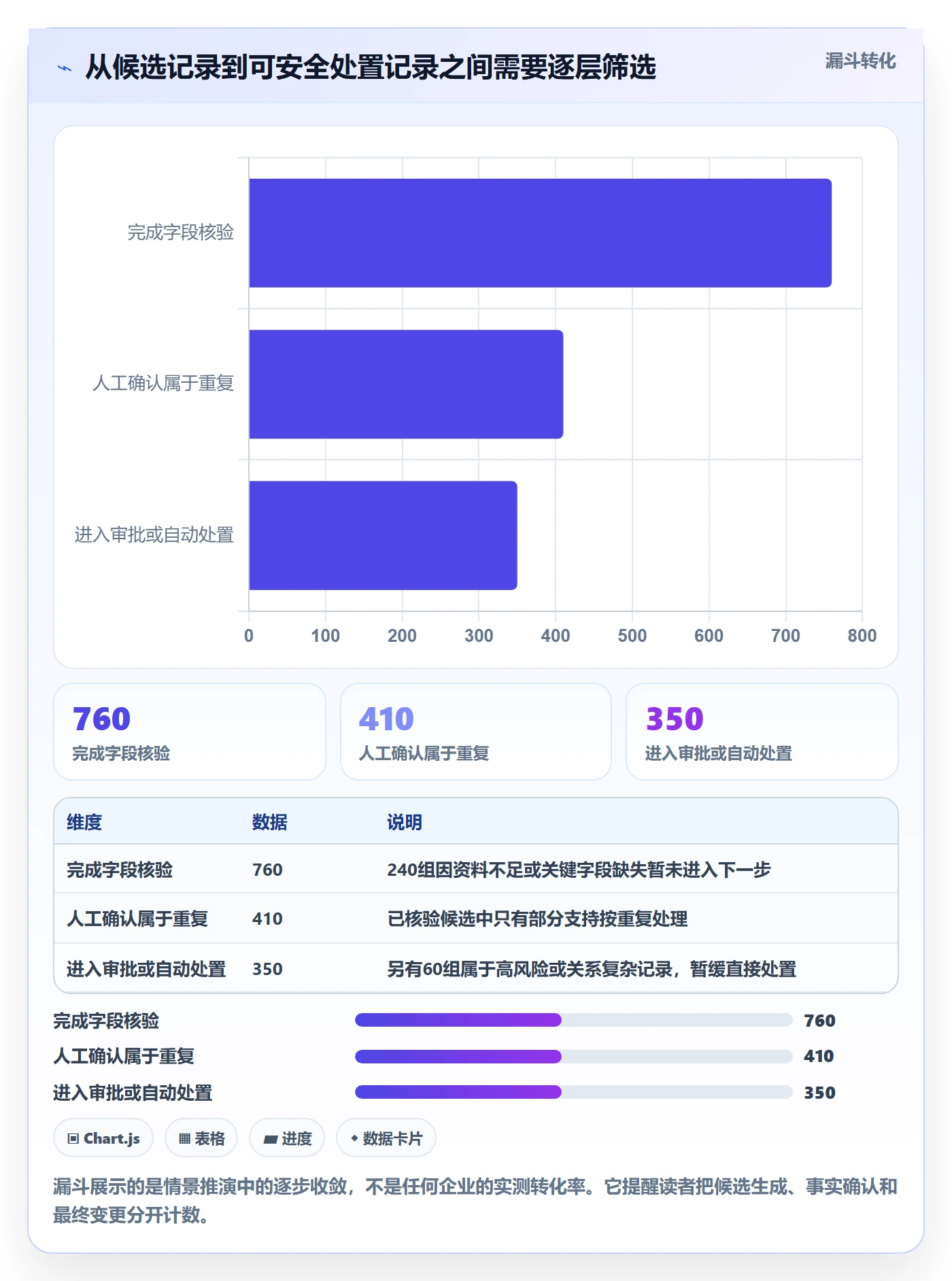Click the 410 value beside the progress bar
The width and height of the screenshot is (952, 1281).
819,1056
